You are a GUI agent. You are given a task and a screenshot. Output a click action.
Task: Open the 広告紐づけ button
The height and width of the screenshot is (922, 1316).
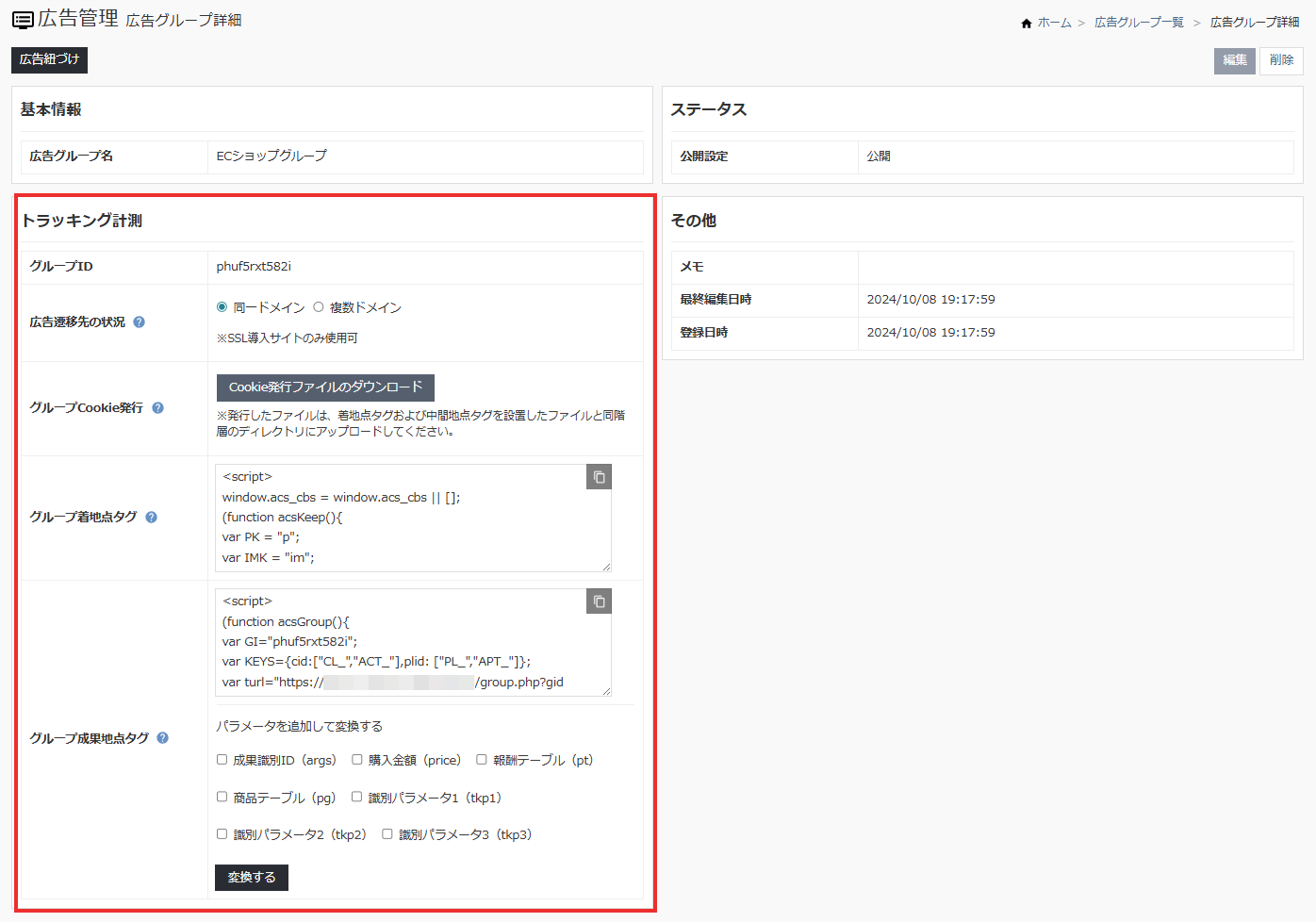pyautogui.click(x=49, y=59)
